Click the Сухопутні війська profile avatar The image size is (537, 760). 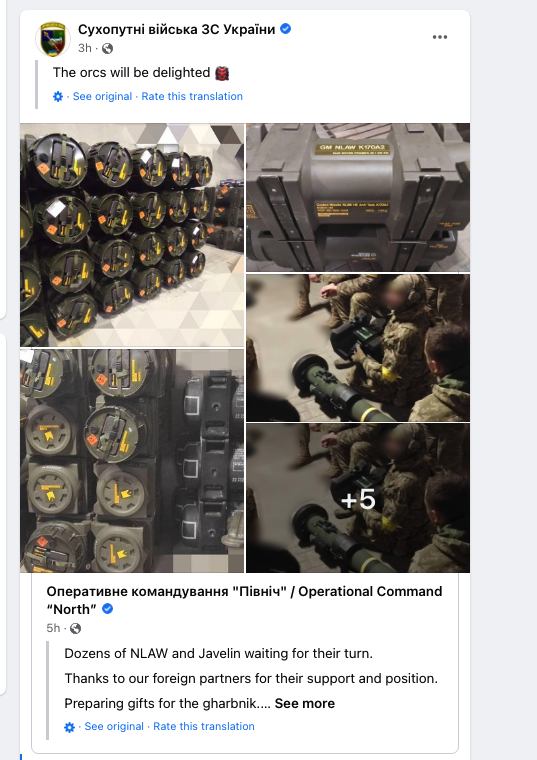[x=53, y=39]
